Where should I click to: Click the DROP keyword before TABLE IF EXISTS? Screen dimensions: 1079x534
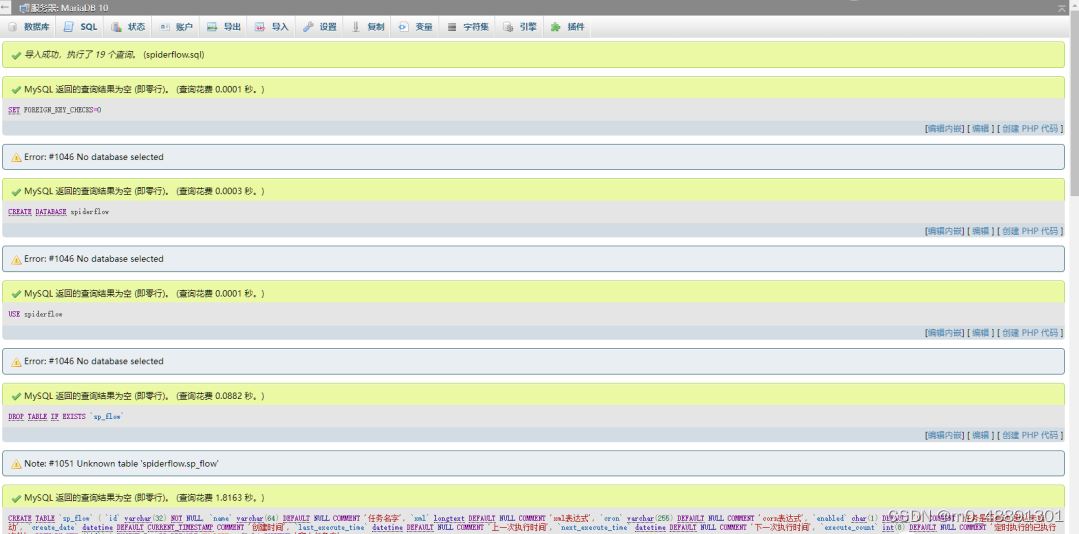click(16, 417)
